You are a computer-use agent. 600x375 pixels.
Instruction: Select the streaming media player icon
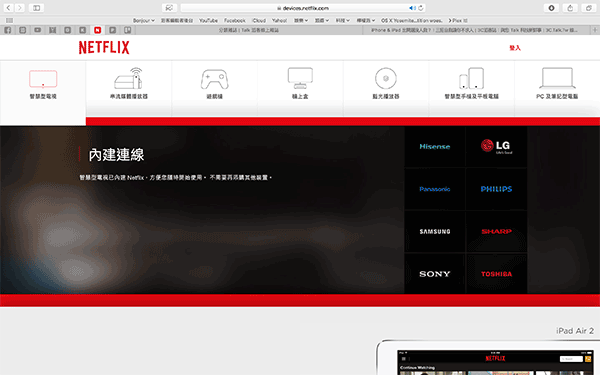129,78
